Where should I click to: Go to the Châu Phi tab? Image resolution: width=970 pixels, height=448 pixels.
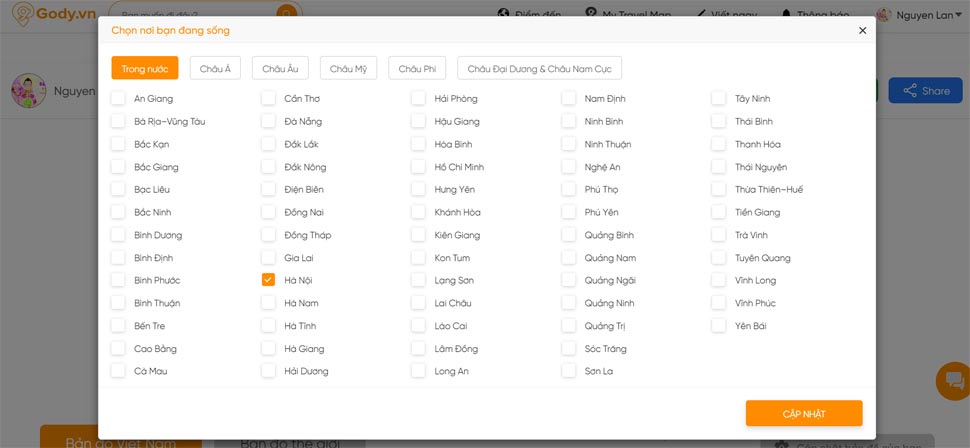(x=416, y=68)
